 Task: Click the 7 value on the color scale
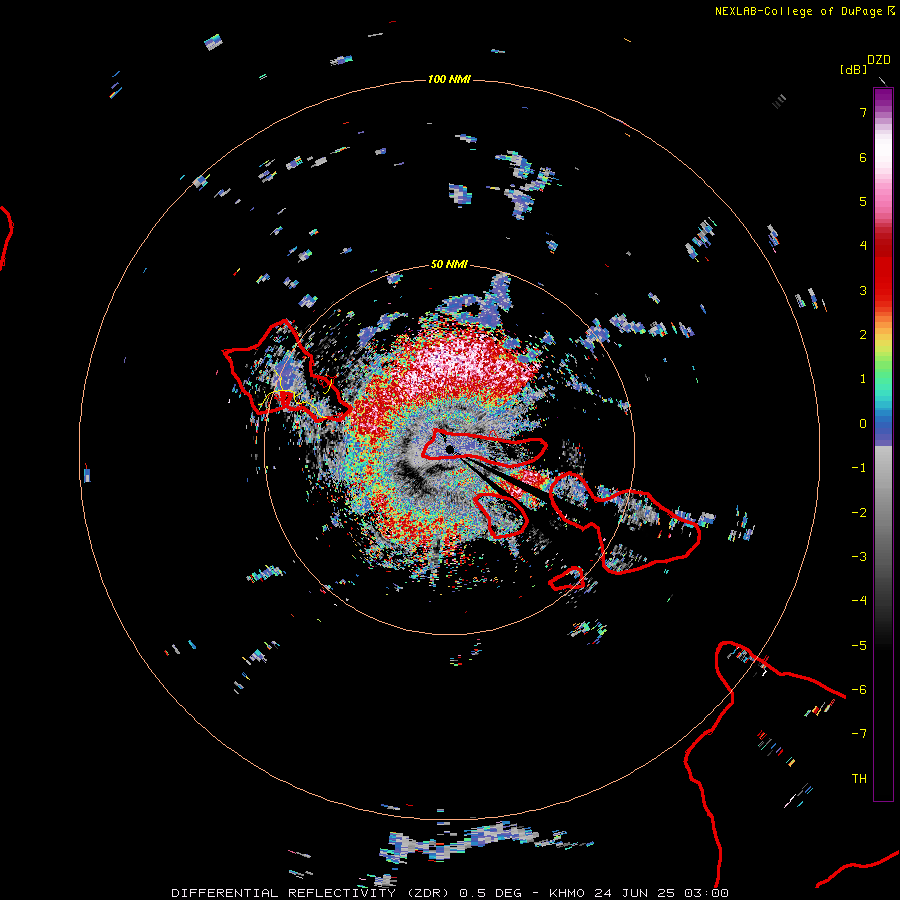click(863, 112)
